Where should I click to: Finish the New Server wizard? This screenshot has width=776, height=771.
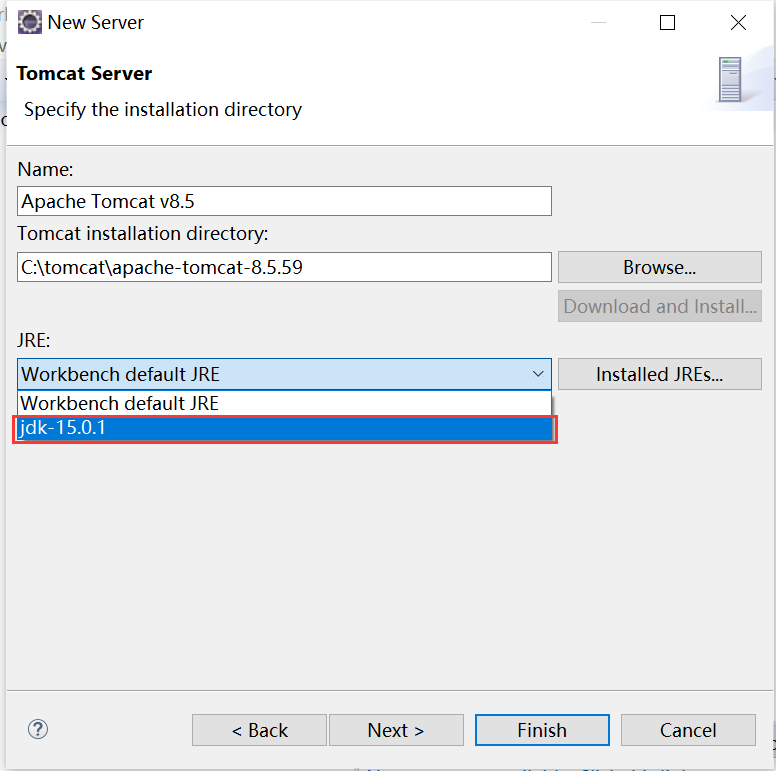(542, 730)
